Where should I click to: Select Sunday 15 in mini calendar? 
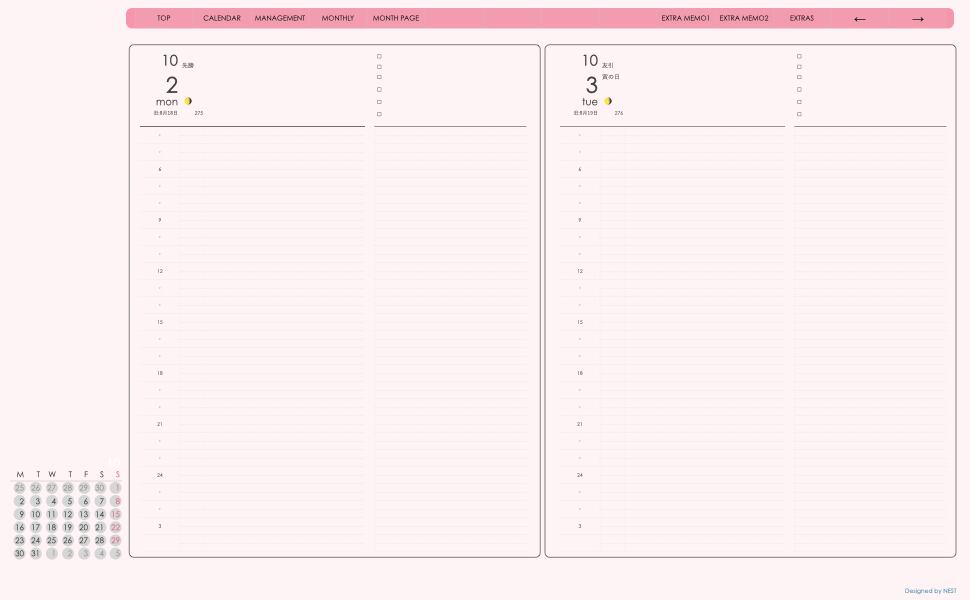116,514
